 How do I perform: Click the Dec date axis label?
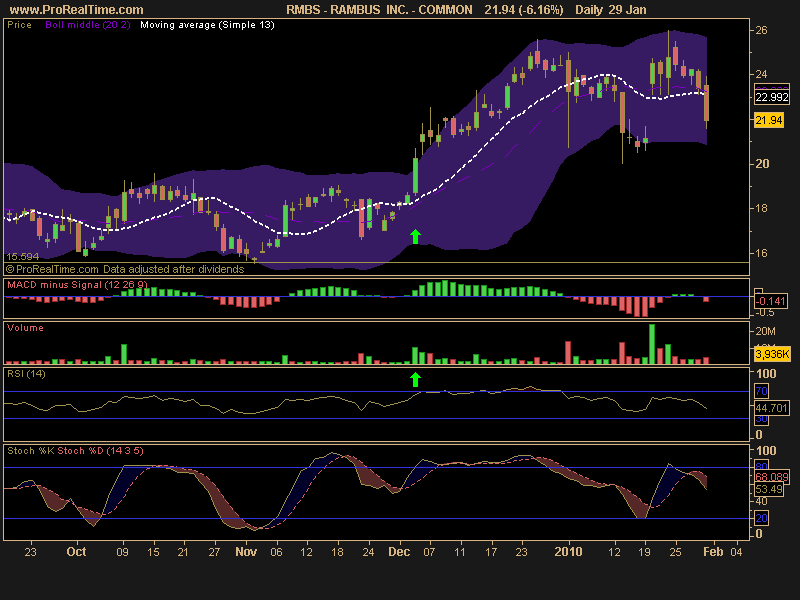click(399, 552)
